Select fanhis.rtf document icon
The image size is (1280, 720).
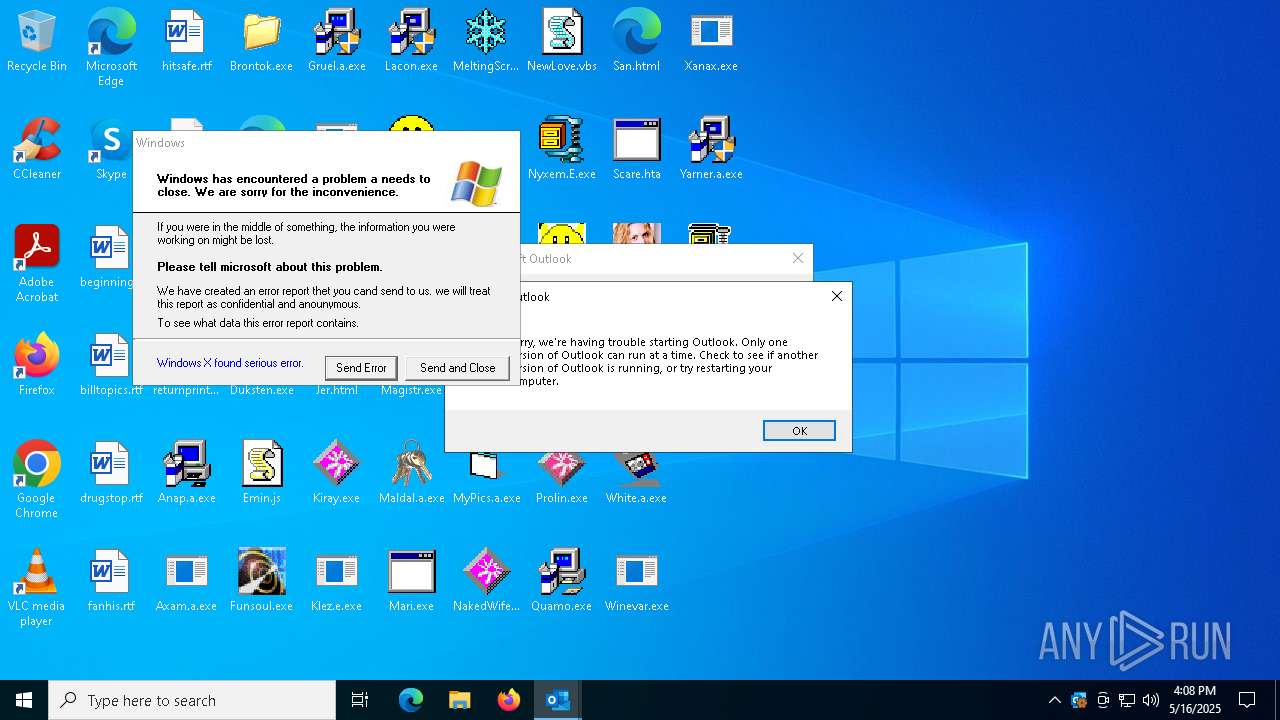(111, 581)
